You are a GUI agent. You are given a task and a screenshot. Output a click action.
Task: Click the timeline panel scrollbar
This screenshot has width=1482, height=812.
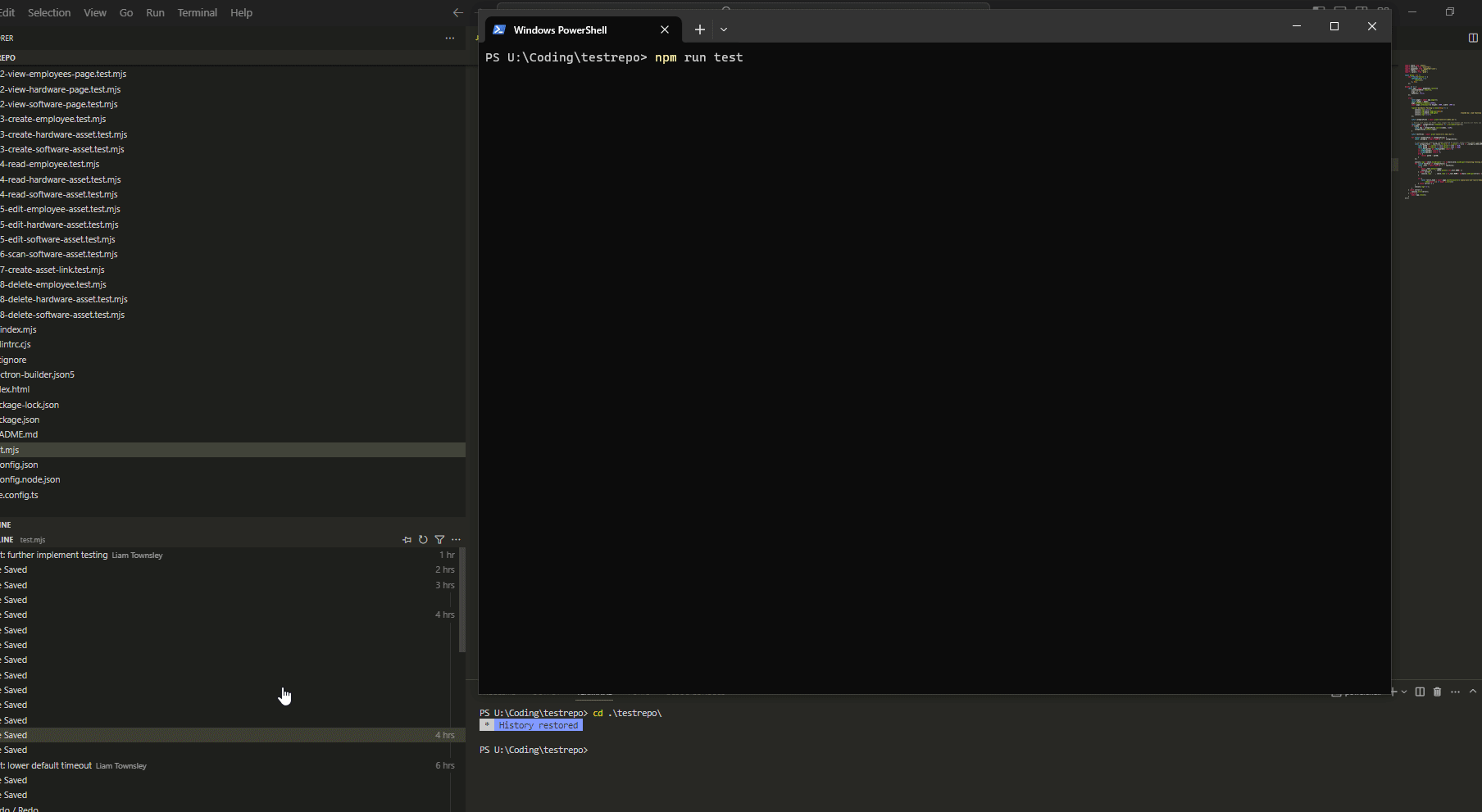(461, 600)
